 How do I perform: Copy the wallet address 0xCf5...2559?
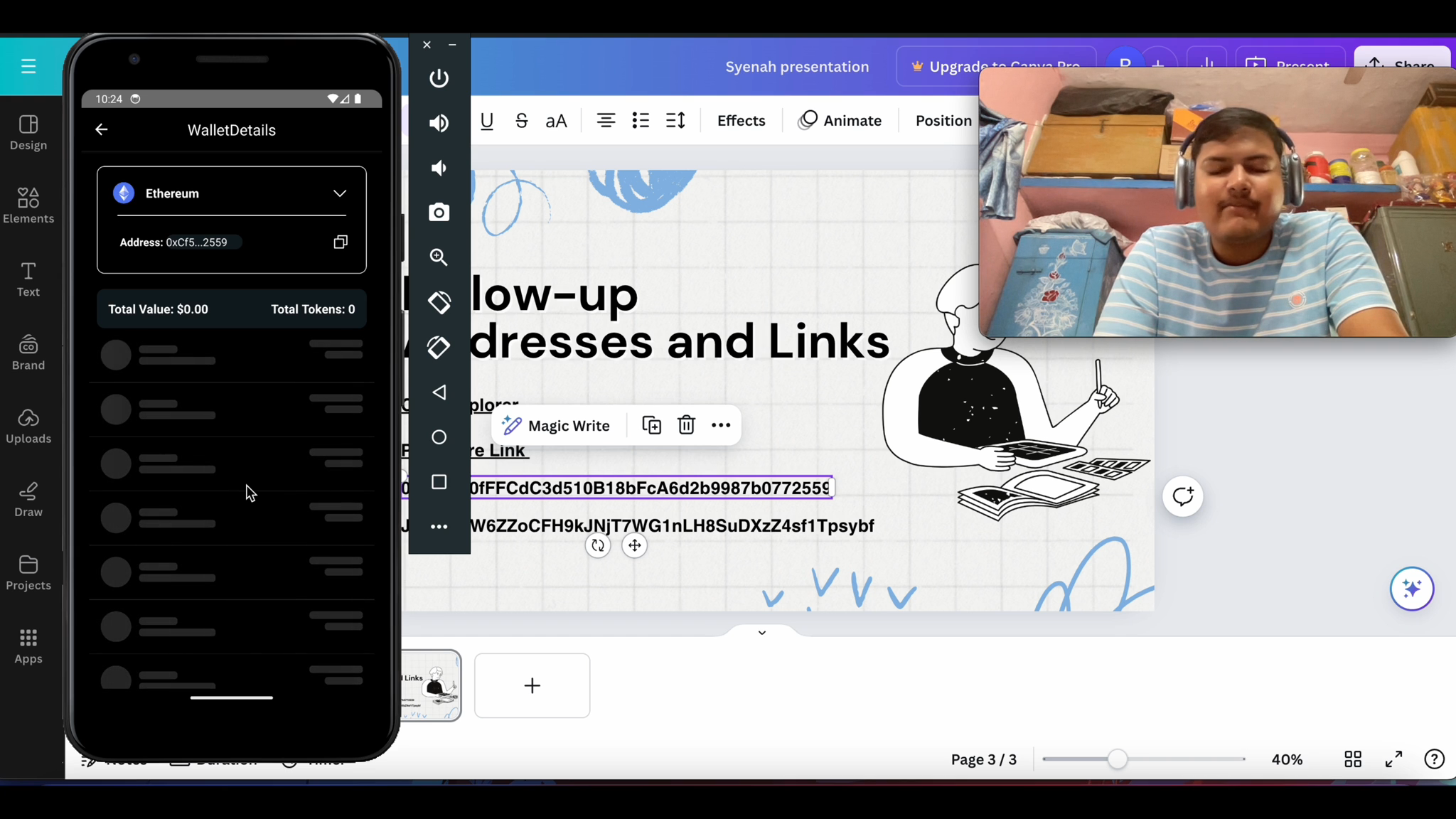coord(341,242)
